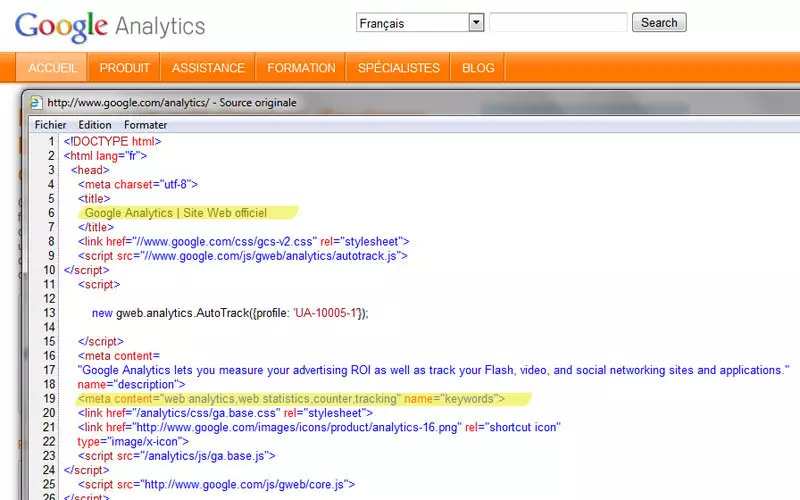Open the Formater menu
Image resolution: width=800 pixels, height=500 pixels.
[145, 124]
